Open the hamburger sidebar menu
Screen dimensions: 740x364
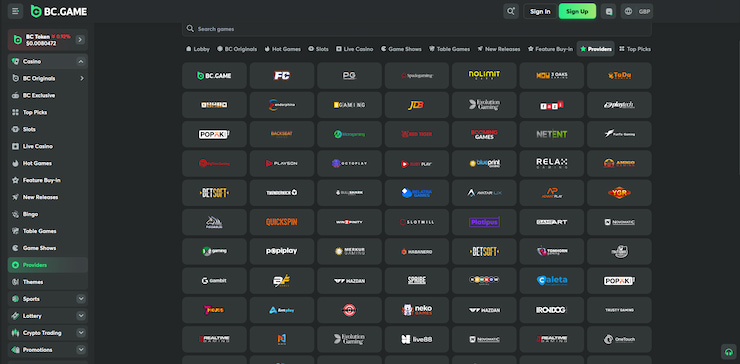15,11
